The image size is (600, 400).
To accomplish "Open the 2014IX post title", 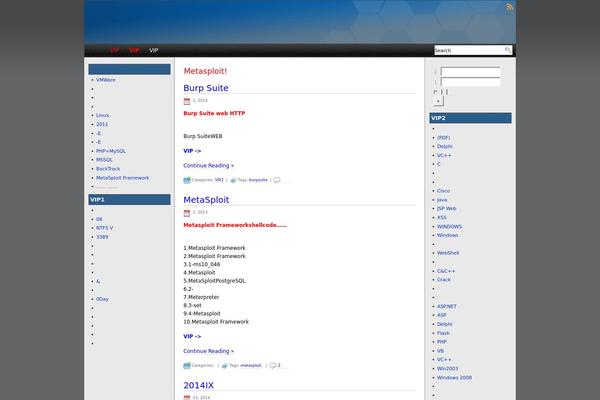I will (199, 385).
